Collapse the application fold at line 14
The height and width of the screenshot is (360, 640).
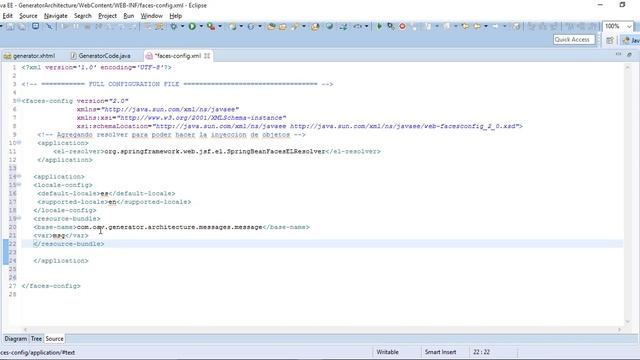[x=19, y=176]
